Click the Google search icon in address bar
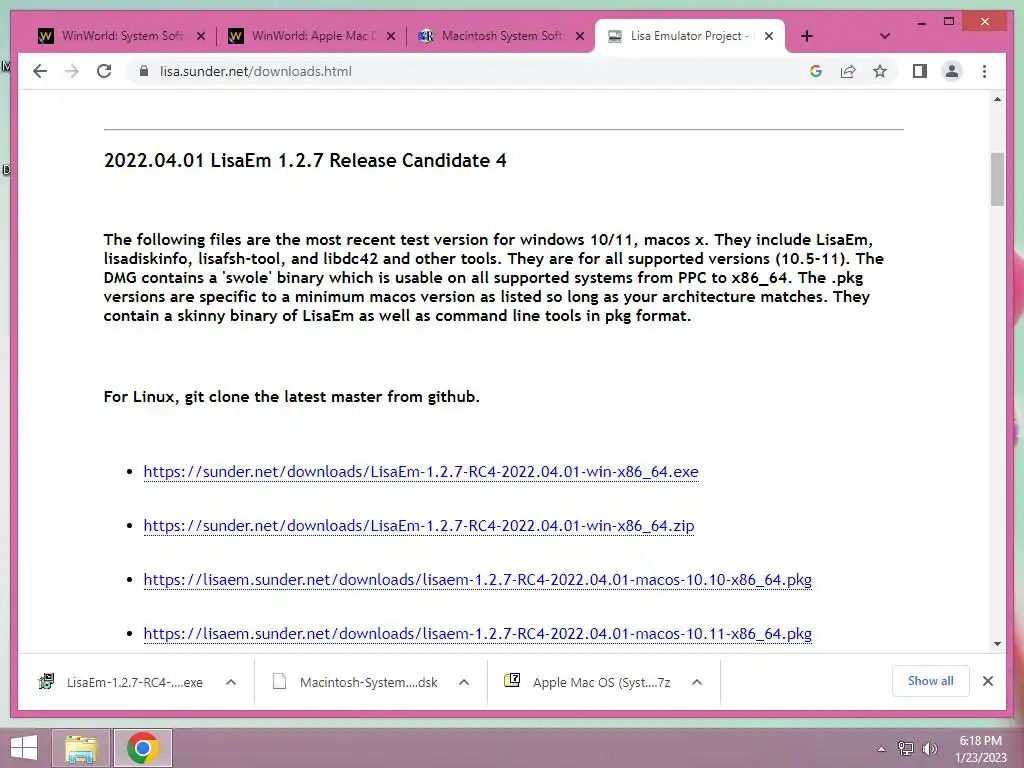The height and width of the screenshot is (768, 1024). coord(816,71)
